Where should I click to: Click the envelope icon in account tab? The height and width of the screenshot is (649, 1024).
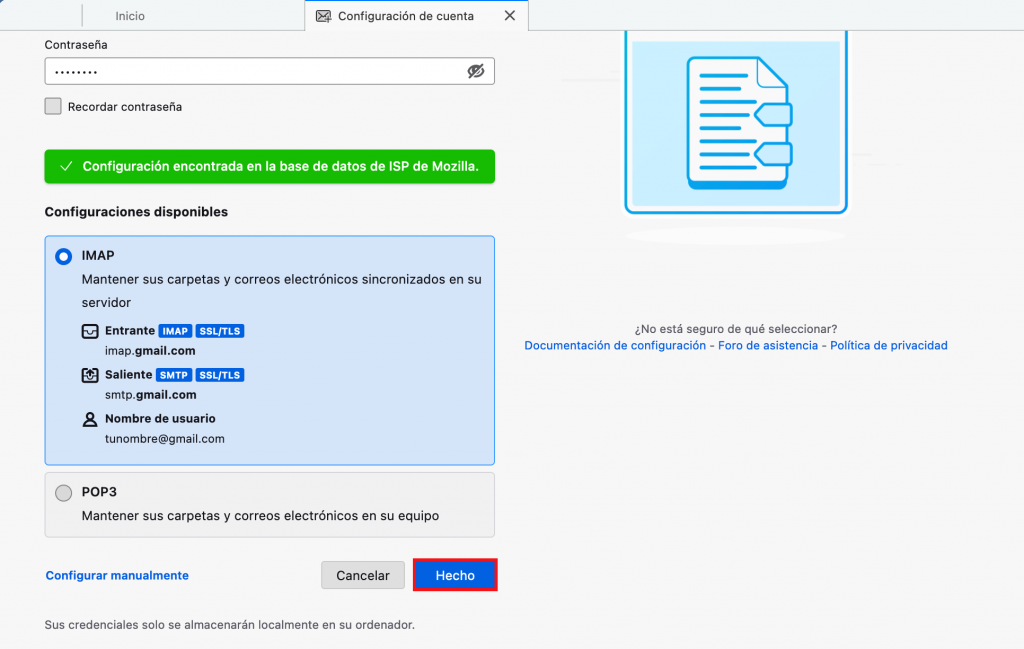point(323,16)
